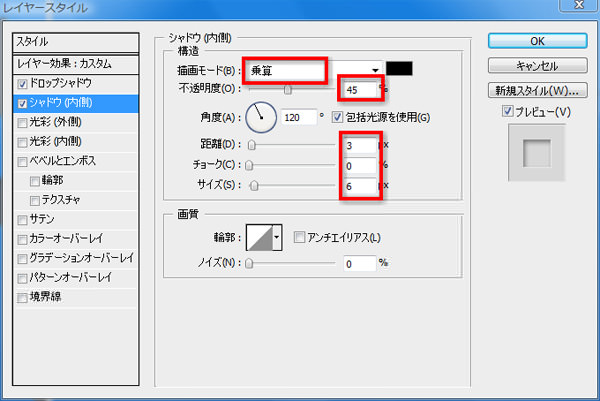The image size is (600, 401).
Task: Click the contour curve thumbnail
Action: pyautogui.click(x=259, y=238)
